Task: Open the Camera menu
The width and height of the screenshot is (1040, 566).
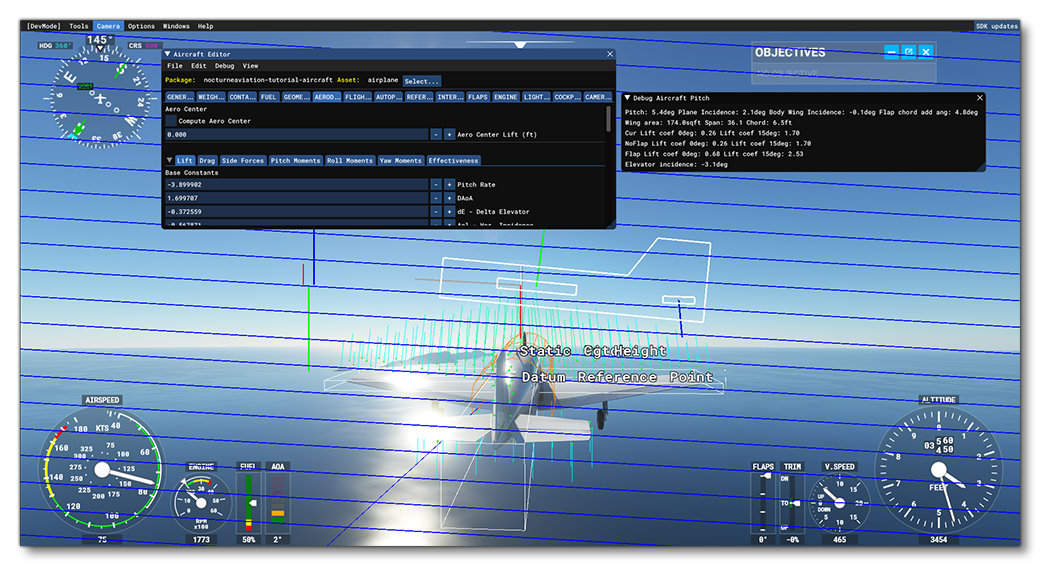Action: (x=107, y=27)
